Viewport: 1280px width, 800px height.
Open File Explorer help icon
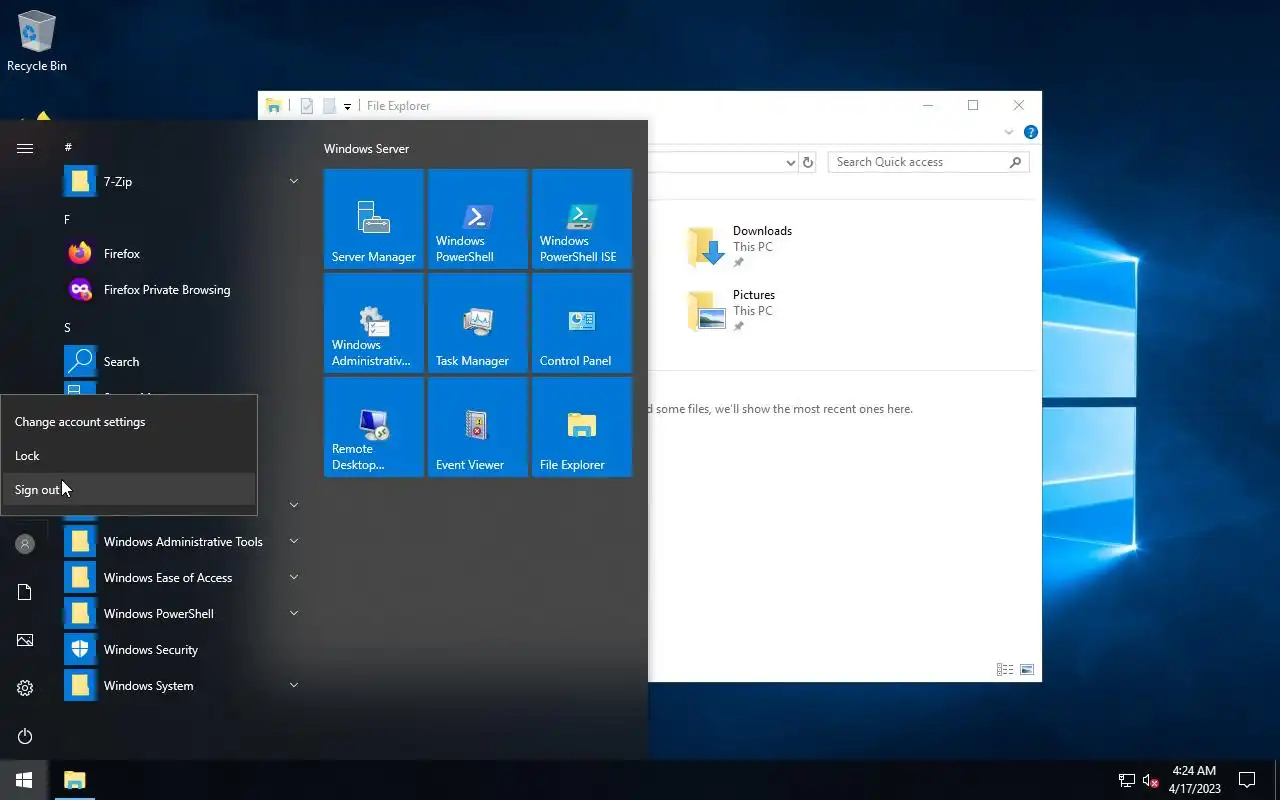(x=1031, y=132)
